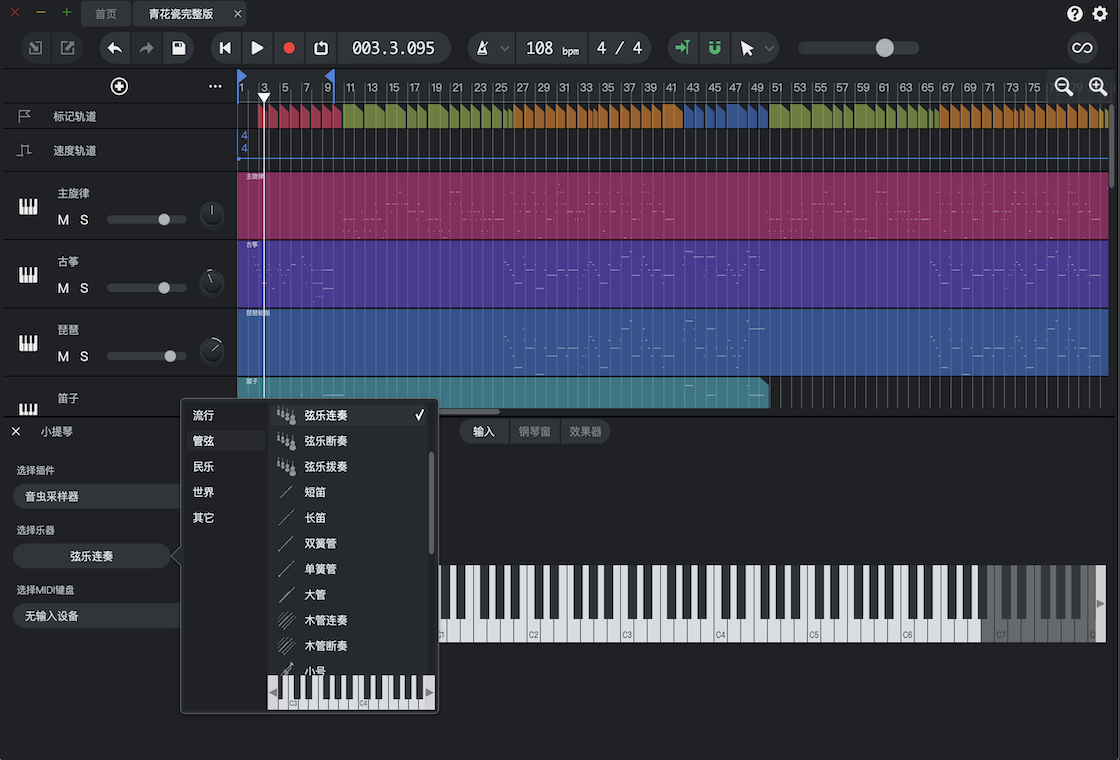Click the cycle/loop region icon next to record
Viewport: 1120px width, 760px height.
[321, 47]
